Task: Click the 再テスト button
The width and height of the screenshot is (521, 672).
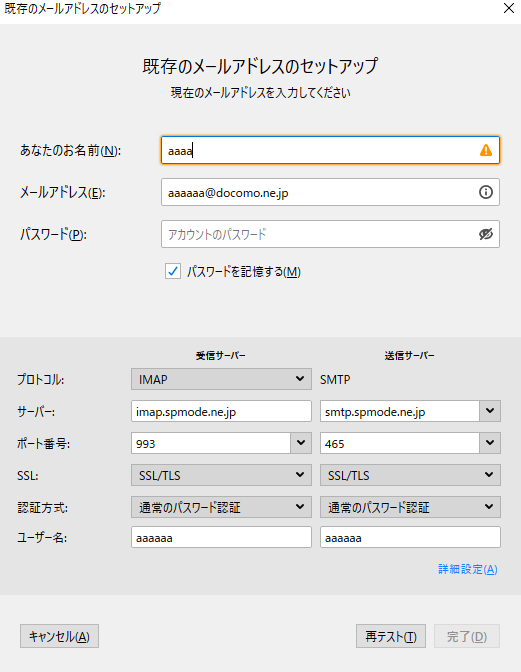Action: tap(391, 636)
